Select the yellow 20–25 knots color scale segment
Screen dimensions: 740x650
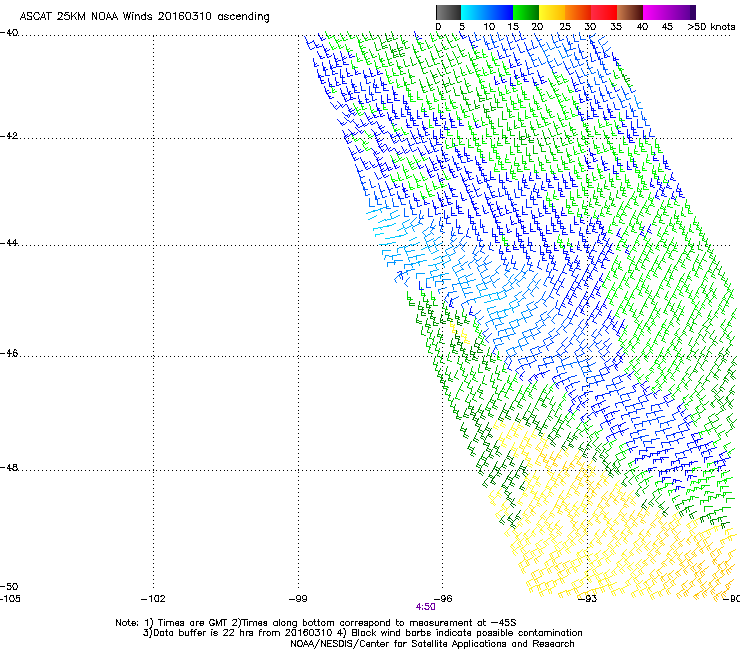coord(552,12)
